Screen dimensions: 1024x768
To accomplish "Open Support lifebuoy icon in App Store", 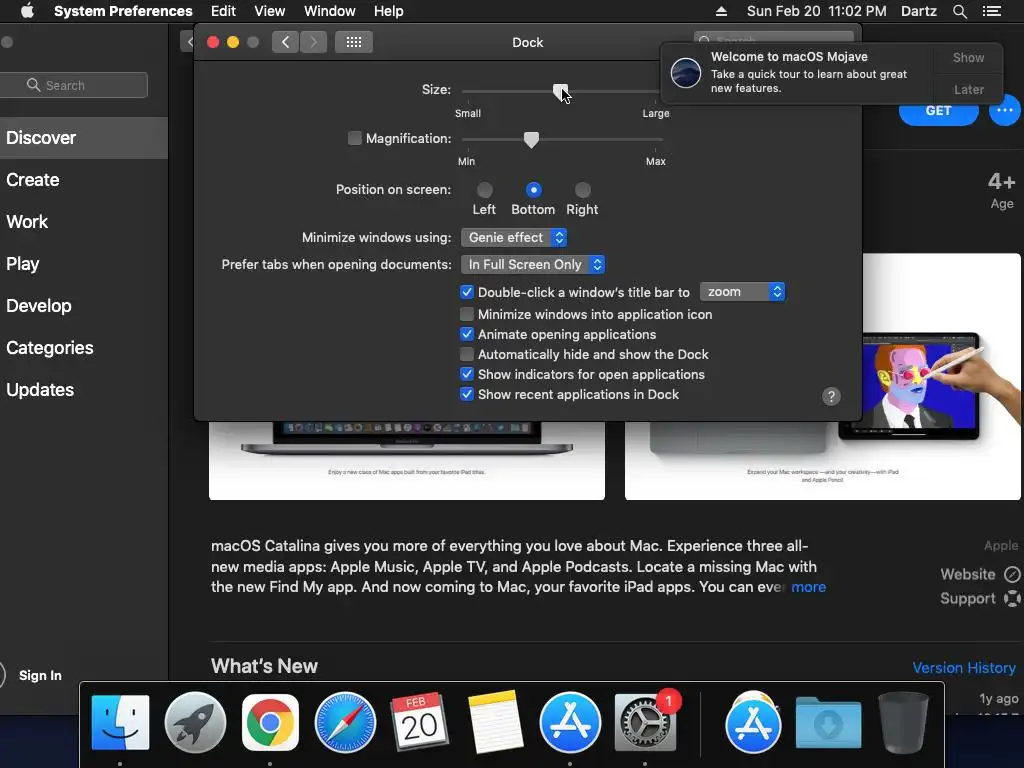I will pos(1012,598).
